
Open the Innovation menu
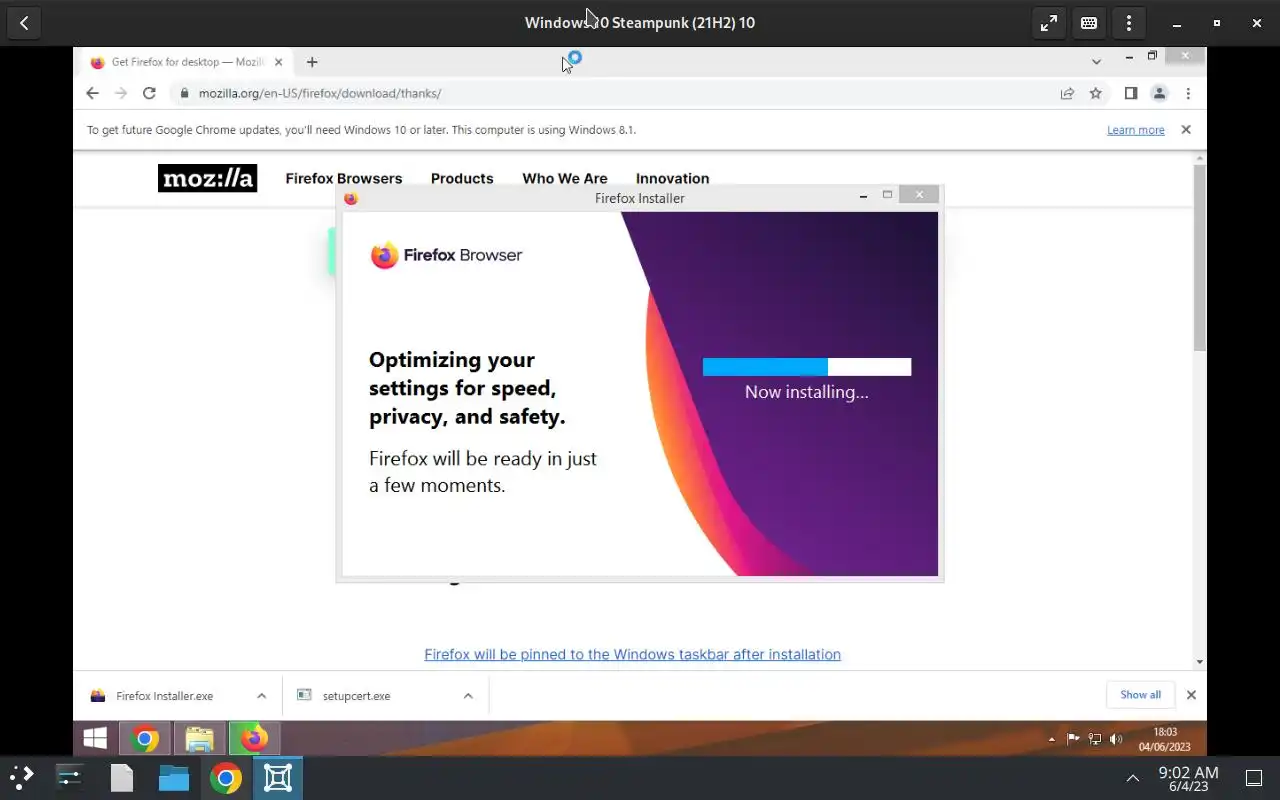coord(672,178)
